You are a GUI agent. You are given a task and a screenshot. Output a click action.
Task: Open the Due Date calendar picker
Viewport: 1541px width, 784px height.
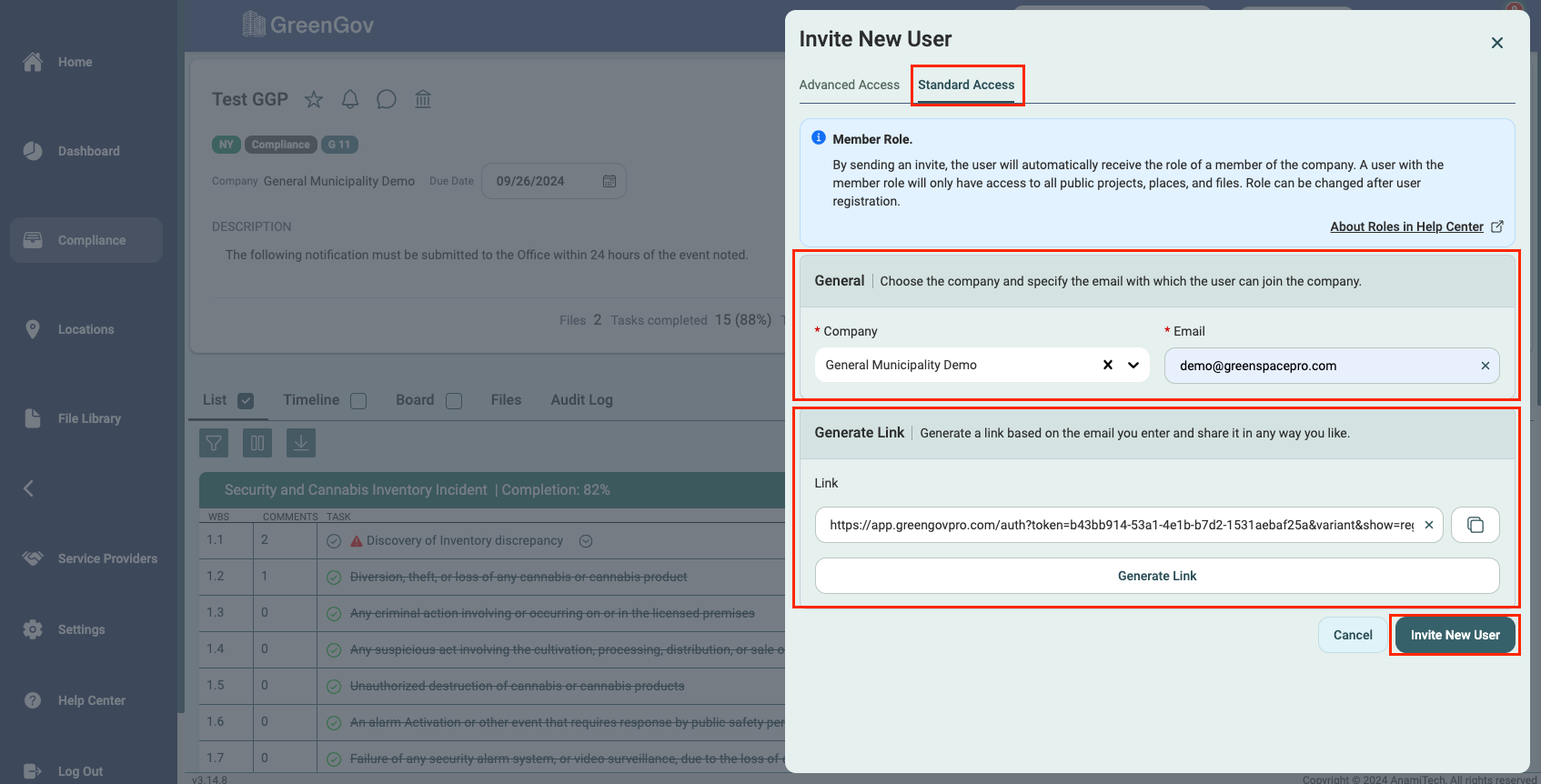[609, 181]
